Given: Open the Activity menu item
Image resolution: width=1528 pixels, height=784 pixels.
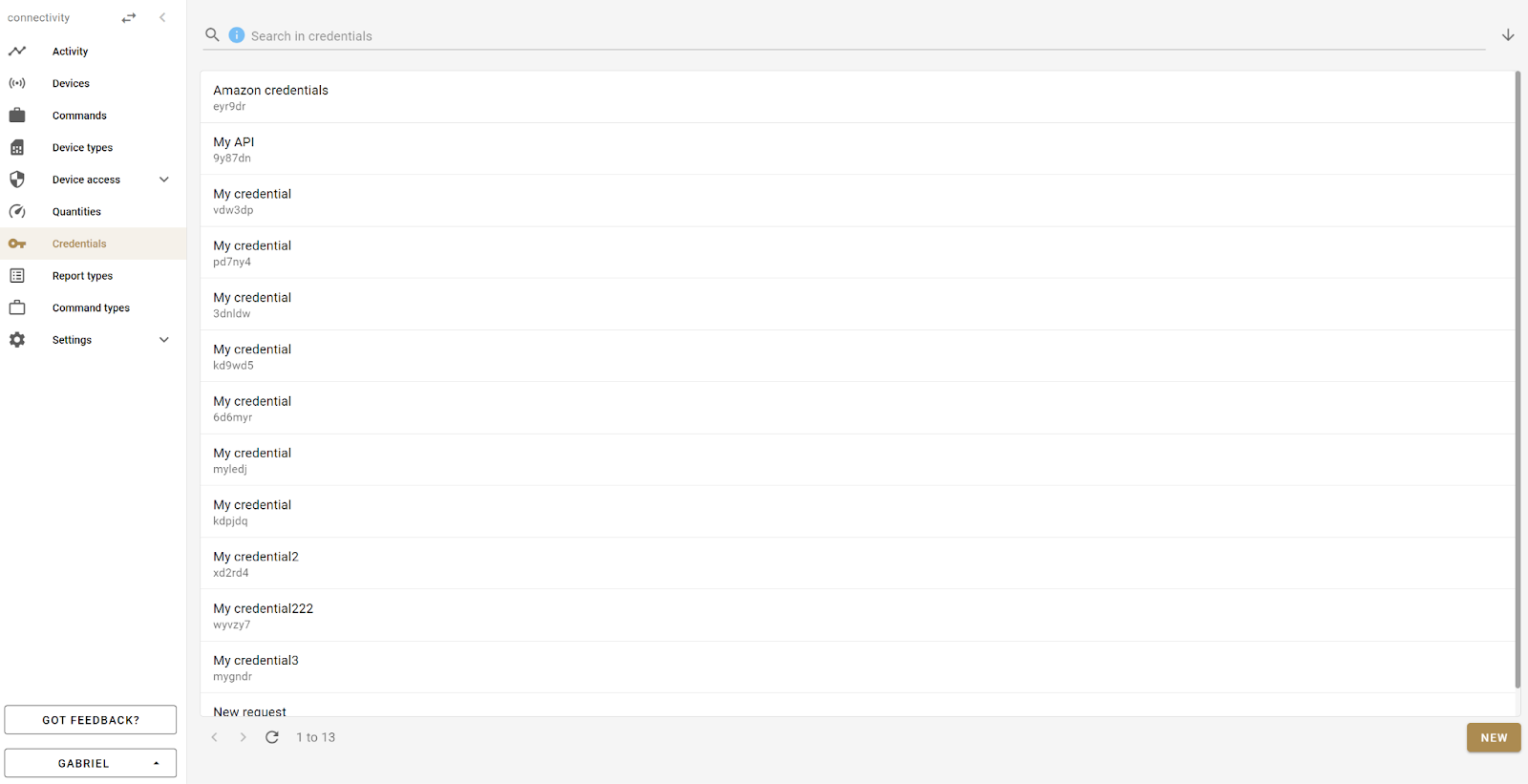Looking at the screenshot, I should tap(70, 52).
